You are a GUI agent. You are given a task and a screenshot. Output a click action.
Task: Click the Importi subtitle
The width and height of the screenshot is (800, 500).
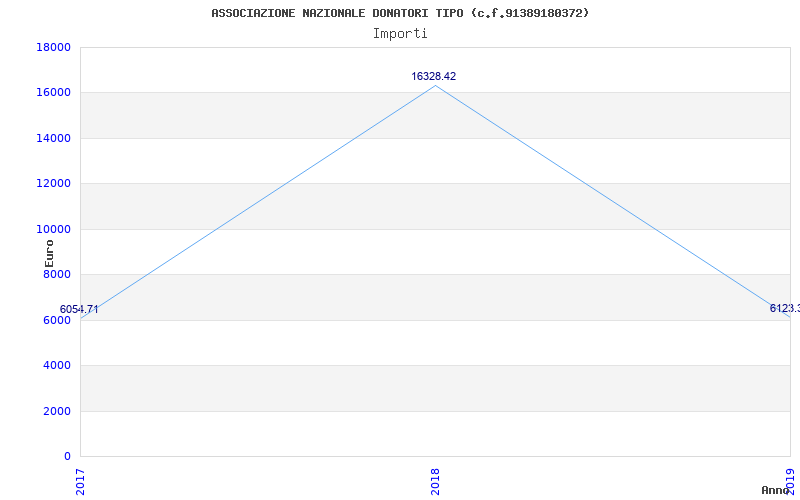coord(400,34)
